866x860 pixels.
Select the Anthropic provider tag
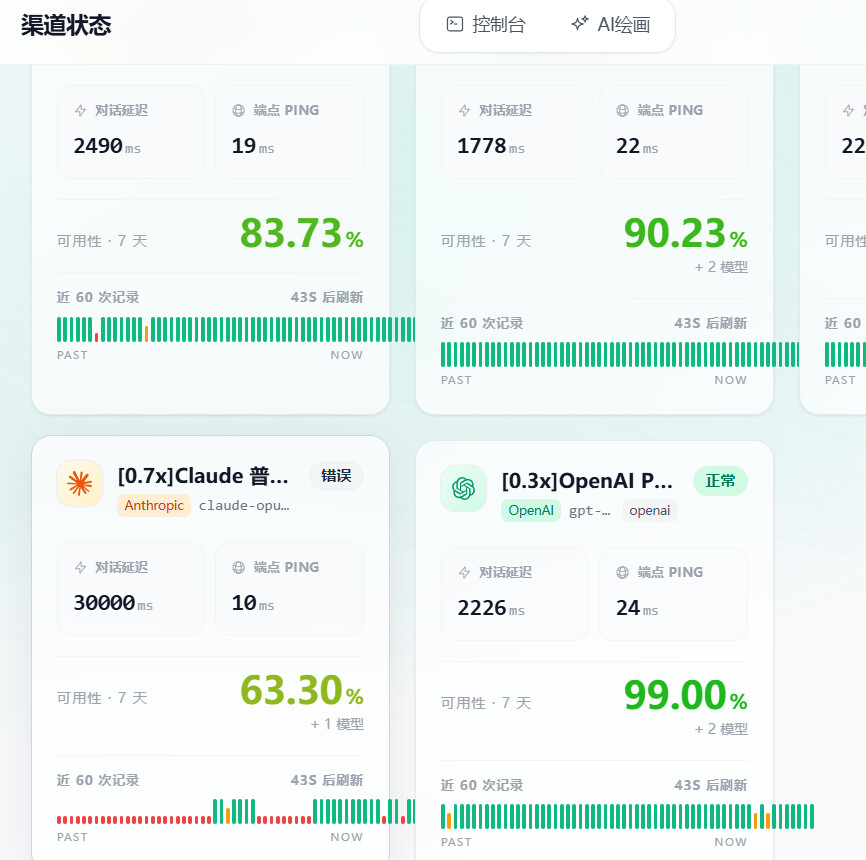coord(154,505)
